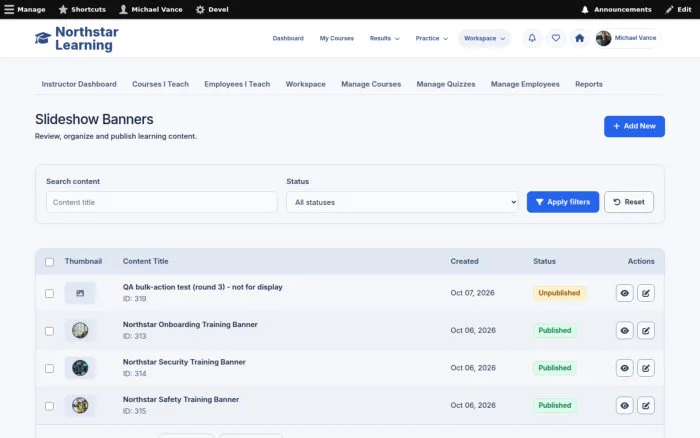Viewport: 700px width, 438px height.
Task: Expand the Practice menu
Action: tap(431, 38)
